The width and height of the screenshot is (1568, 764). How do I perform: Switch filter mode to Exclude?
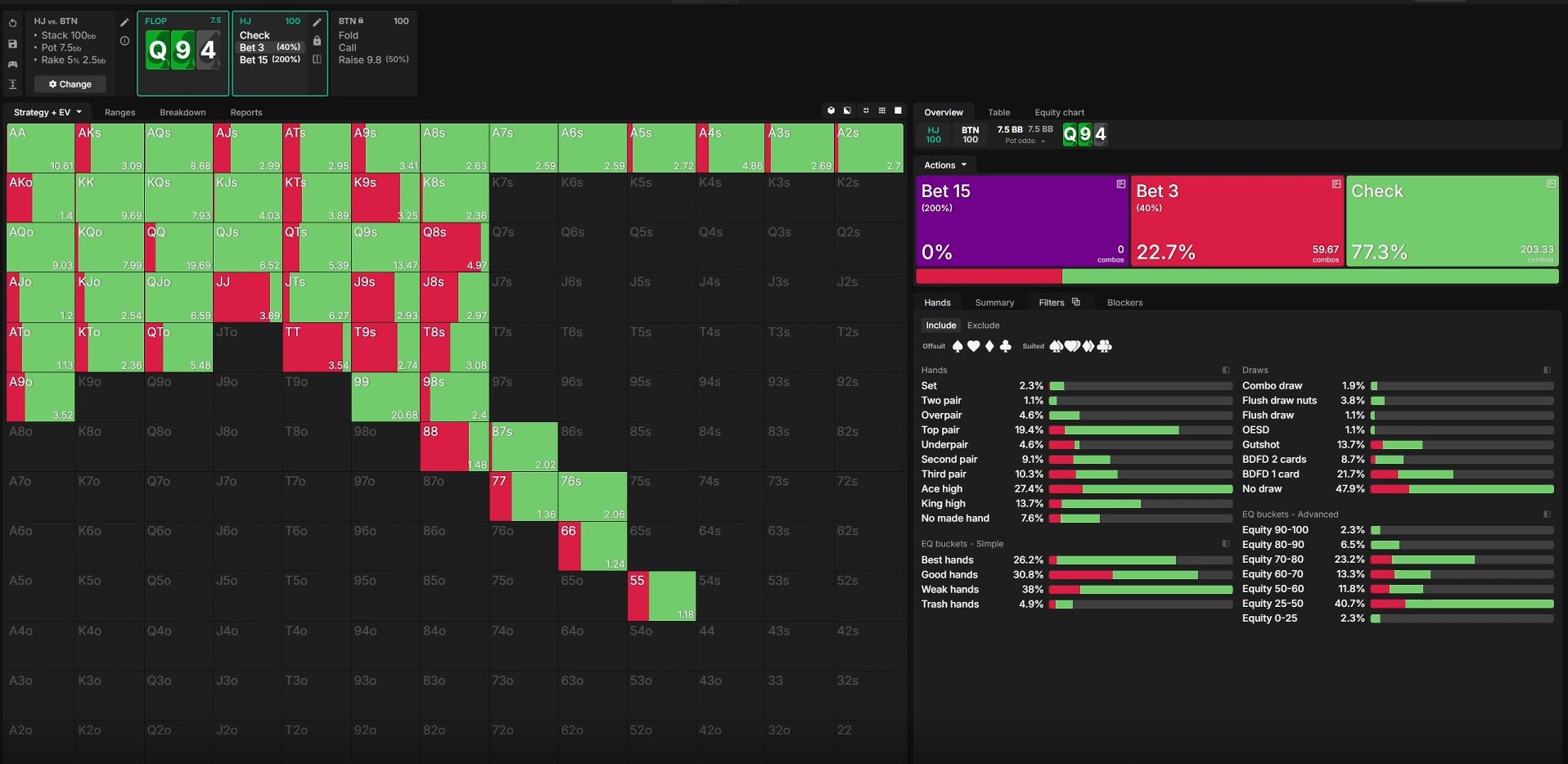click(983, 326)
